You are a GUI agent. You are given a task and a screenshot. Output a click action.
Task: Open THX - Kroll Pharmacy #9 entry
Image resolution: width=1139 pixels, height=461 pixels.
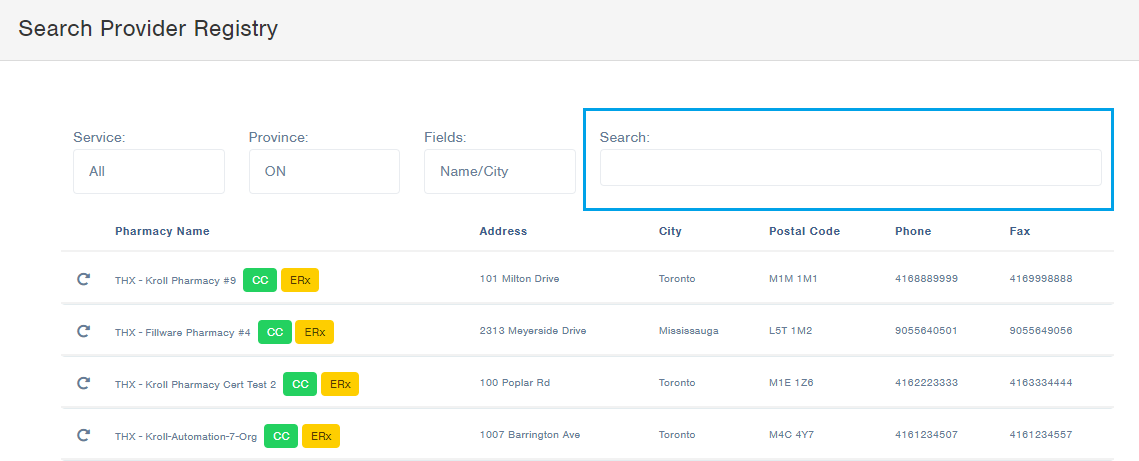pos(175,280)
